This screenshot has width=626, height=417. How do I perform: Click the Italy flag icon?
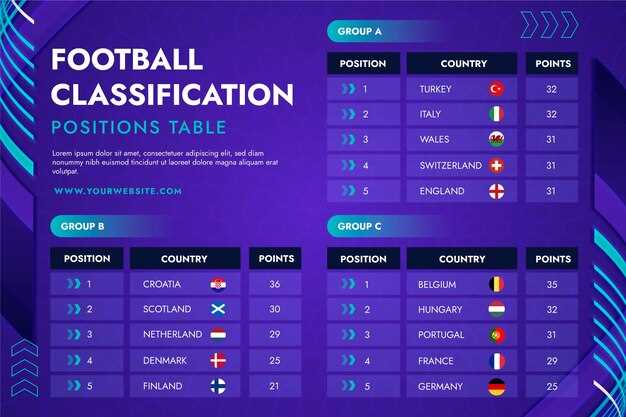[x=496, y=114]
